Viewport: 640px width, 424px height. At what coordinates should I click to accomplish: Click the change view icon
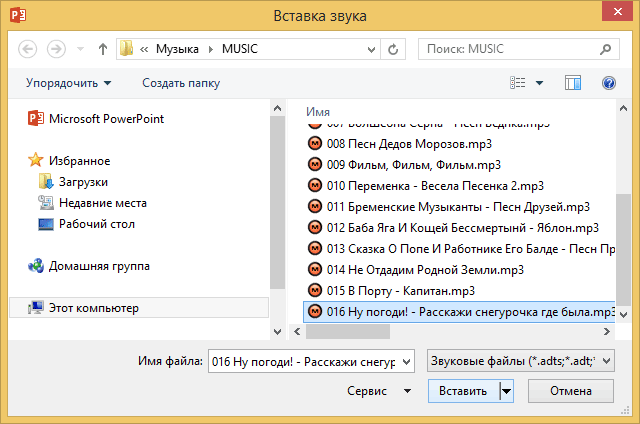pos(518,83)
